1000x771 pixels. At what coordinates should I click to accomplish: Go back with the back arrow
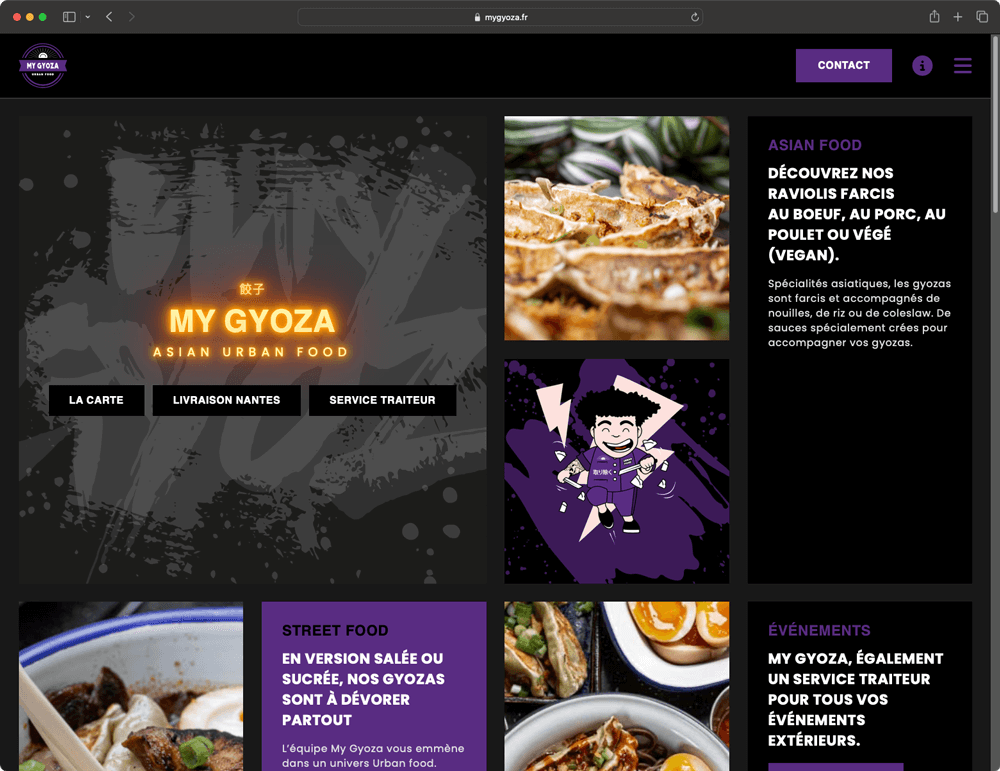click(x=109, y=17)
